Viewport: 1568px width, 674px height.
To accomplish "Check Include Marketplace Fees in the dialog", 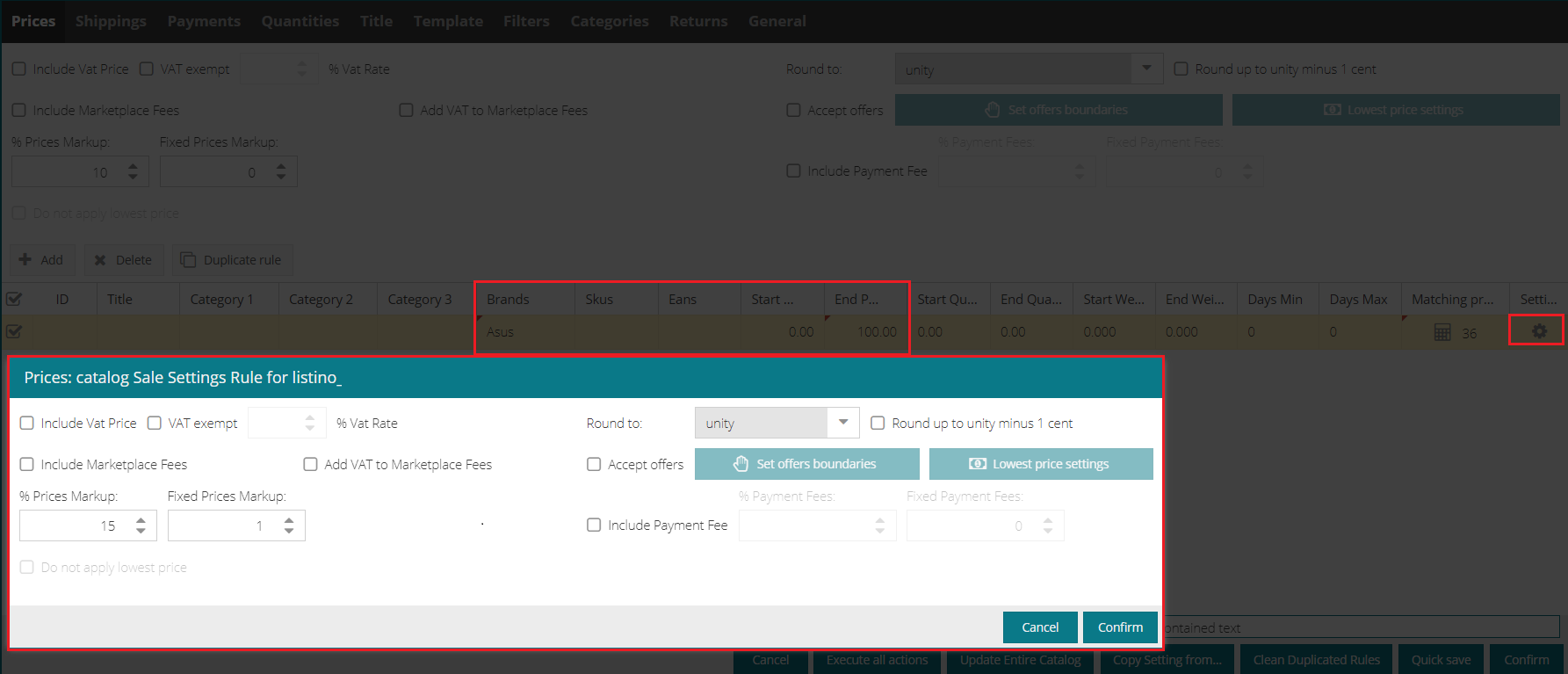I will click(x=27, y=465).
